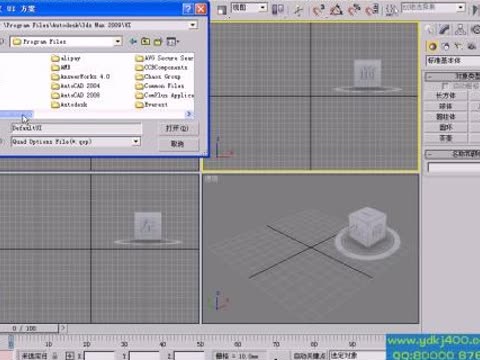Click the 圆柱体 (Cylinder) button
Screen dimensions: 480x360
446,117
